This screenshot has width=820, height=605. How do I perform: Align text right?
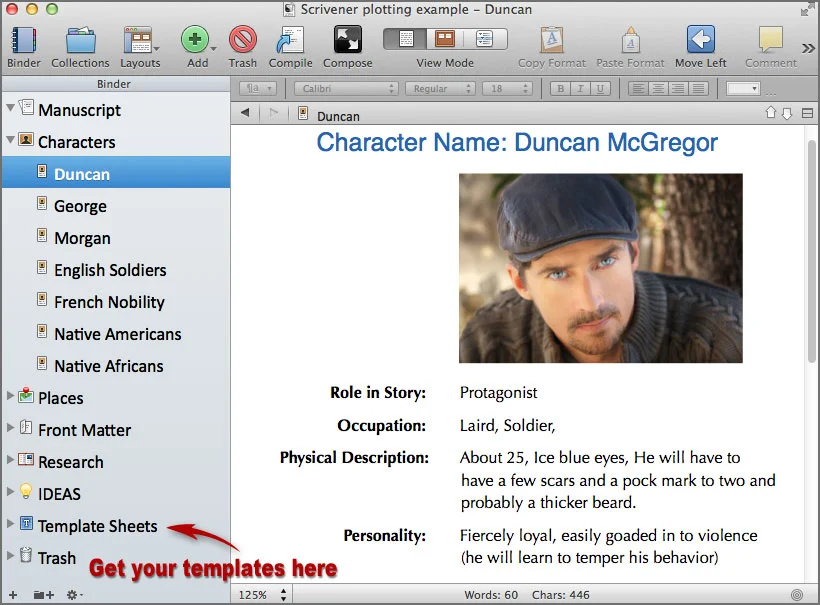tap(678, 89)
